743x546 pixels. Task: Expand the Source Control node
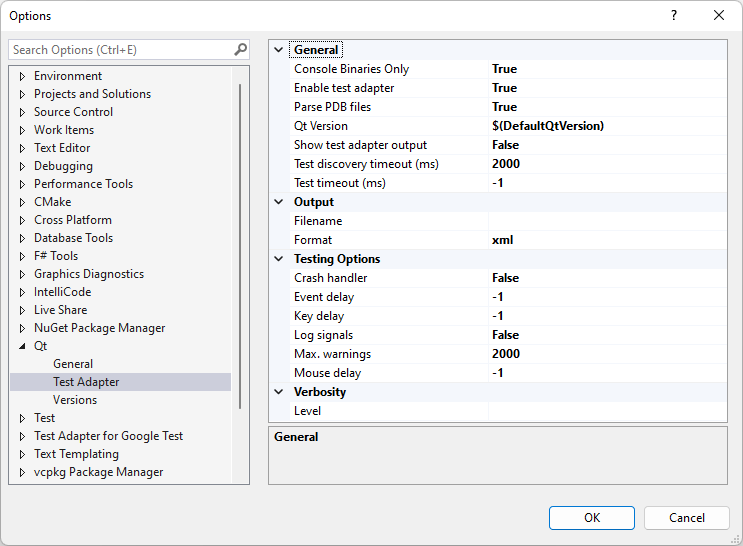(x=22, y=112)
